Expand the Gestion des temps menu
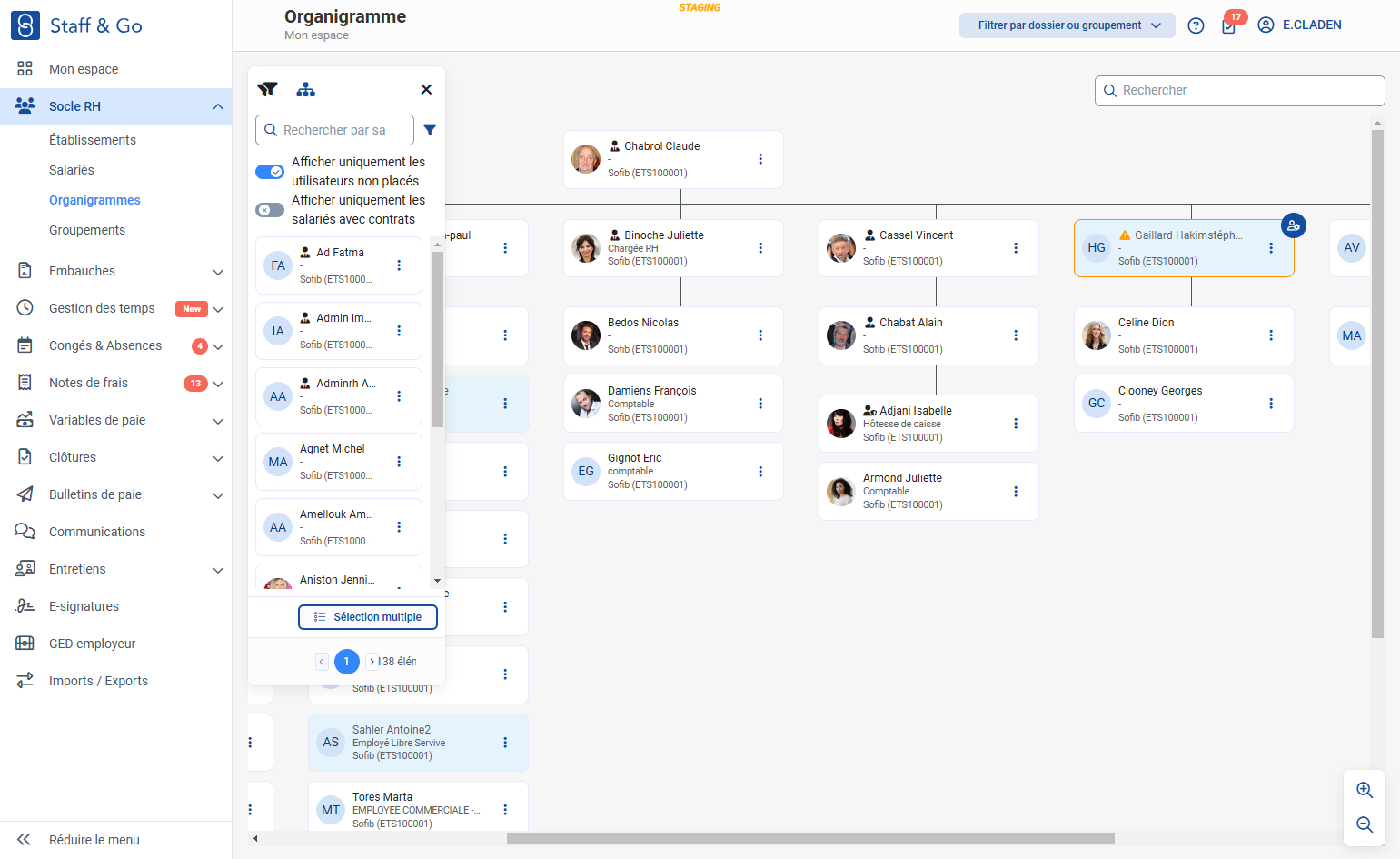1400x859 pixels. pos(218,309)
